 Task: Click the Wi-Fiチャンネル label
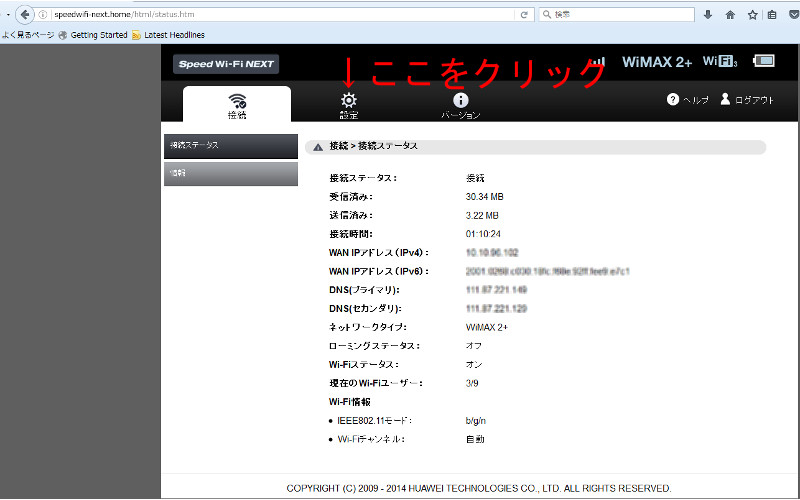[x=371, y=439]
